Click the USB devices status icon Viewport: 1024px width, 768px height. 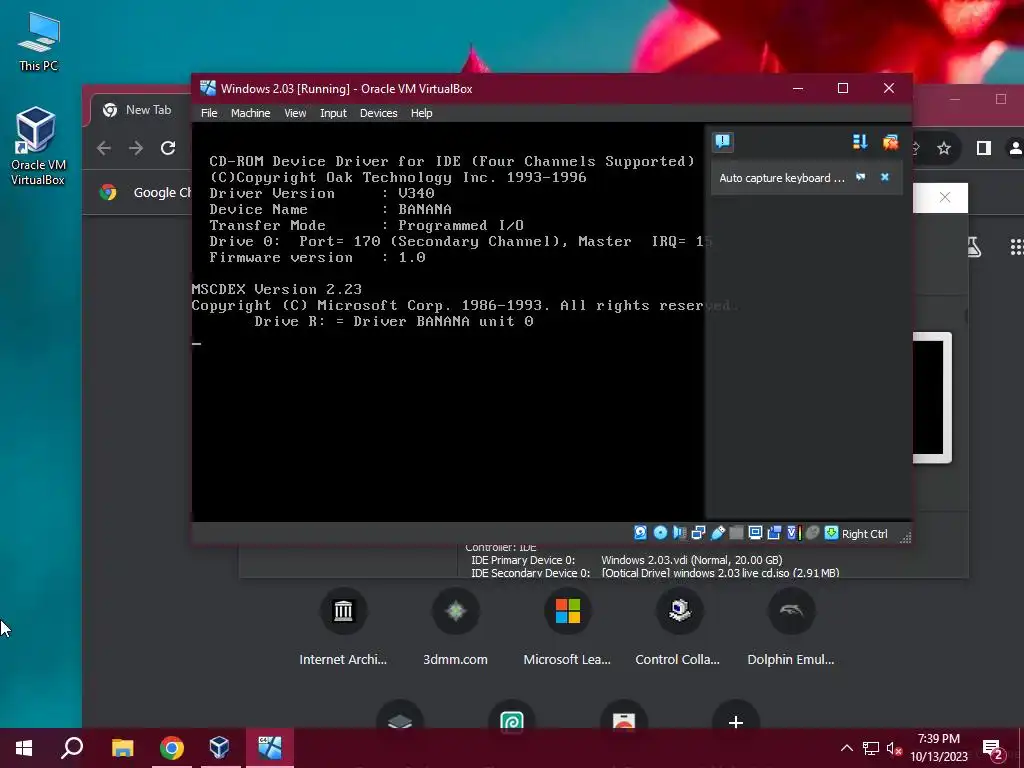pyautogui.click(x=718, y=533)
